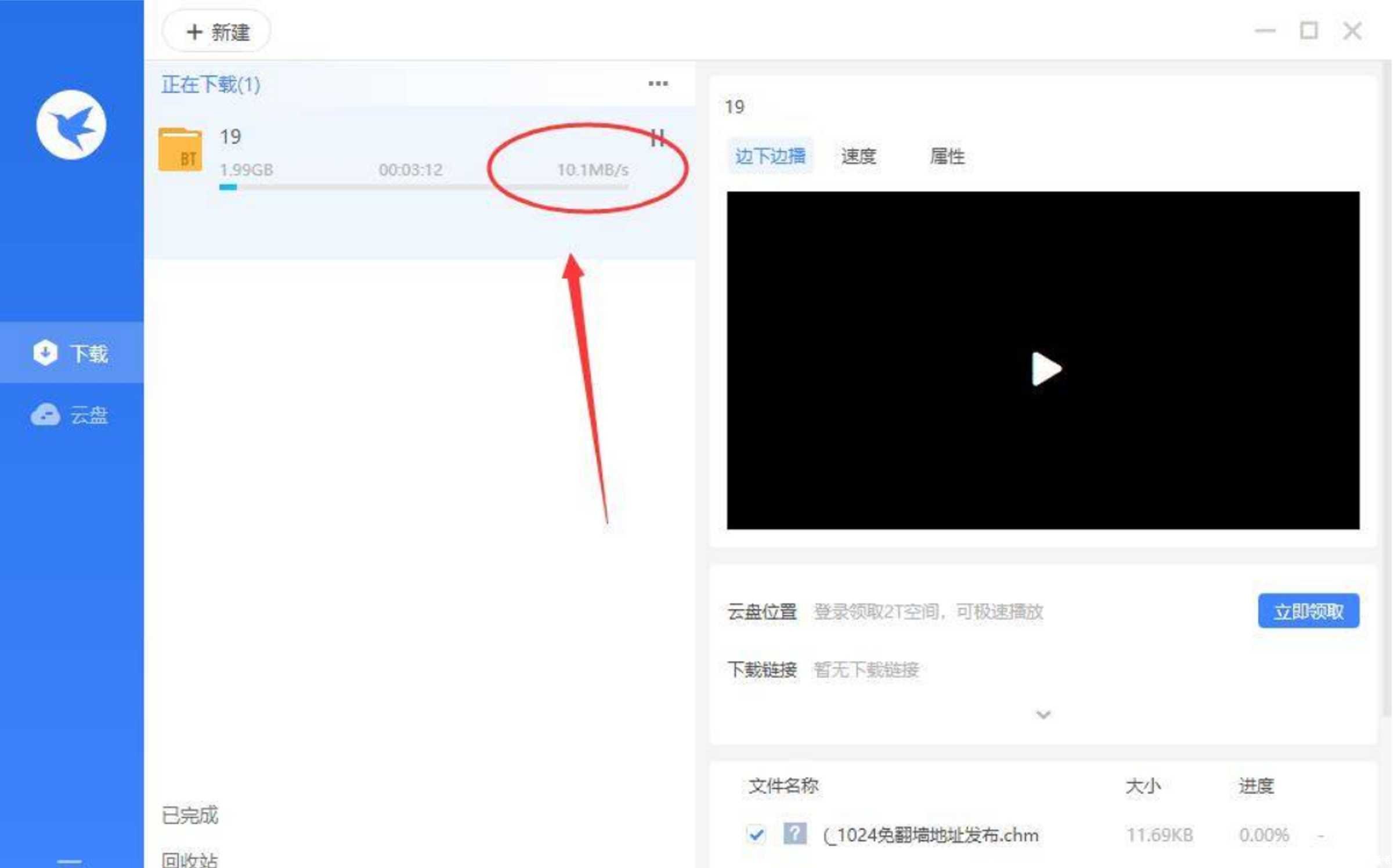The image size is (1394, 868).
Task: Open the 下载 section in the sidebar
Action: click(x=72, y=353)
